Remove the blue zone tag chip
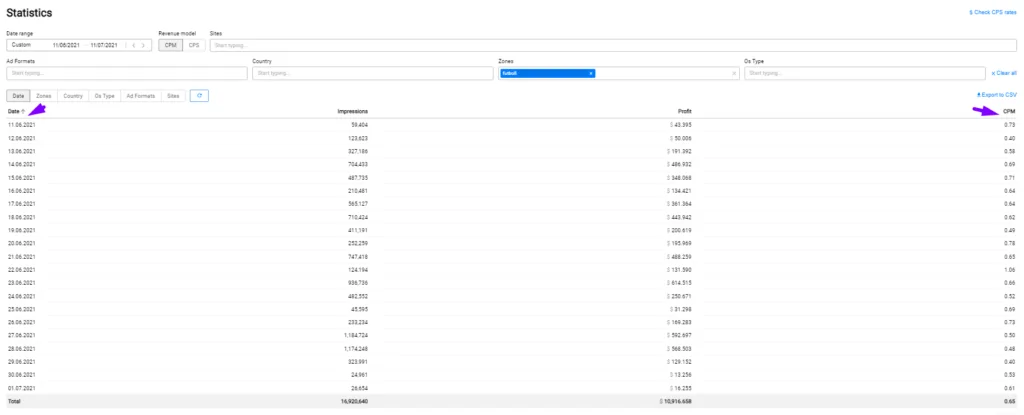 [x=591, y=73]
